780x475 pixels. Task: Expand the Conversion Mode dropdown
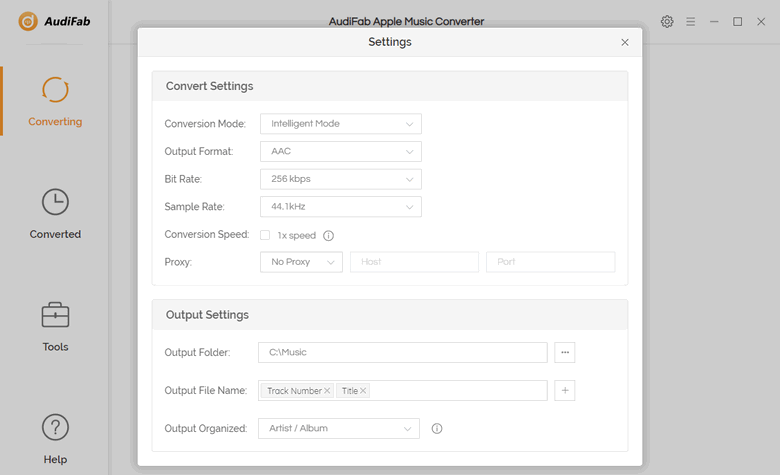341,124
